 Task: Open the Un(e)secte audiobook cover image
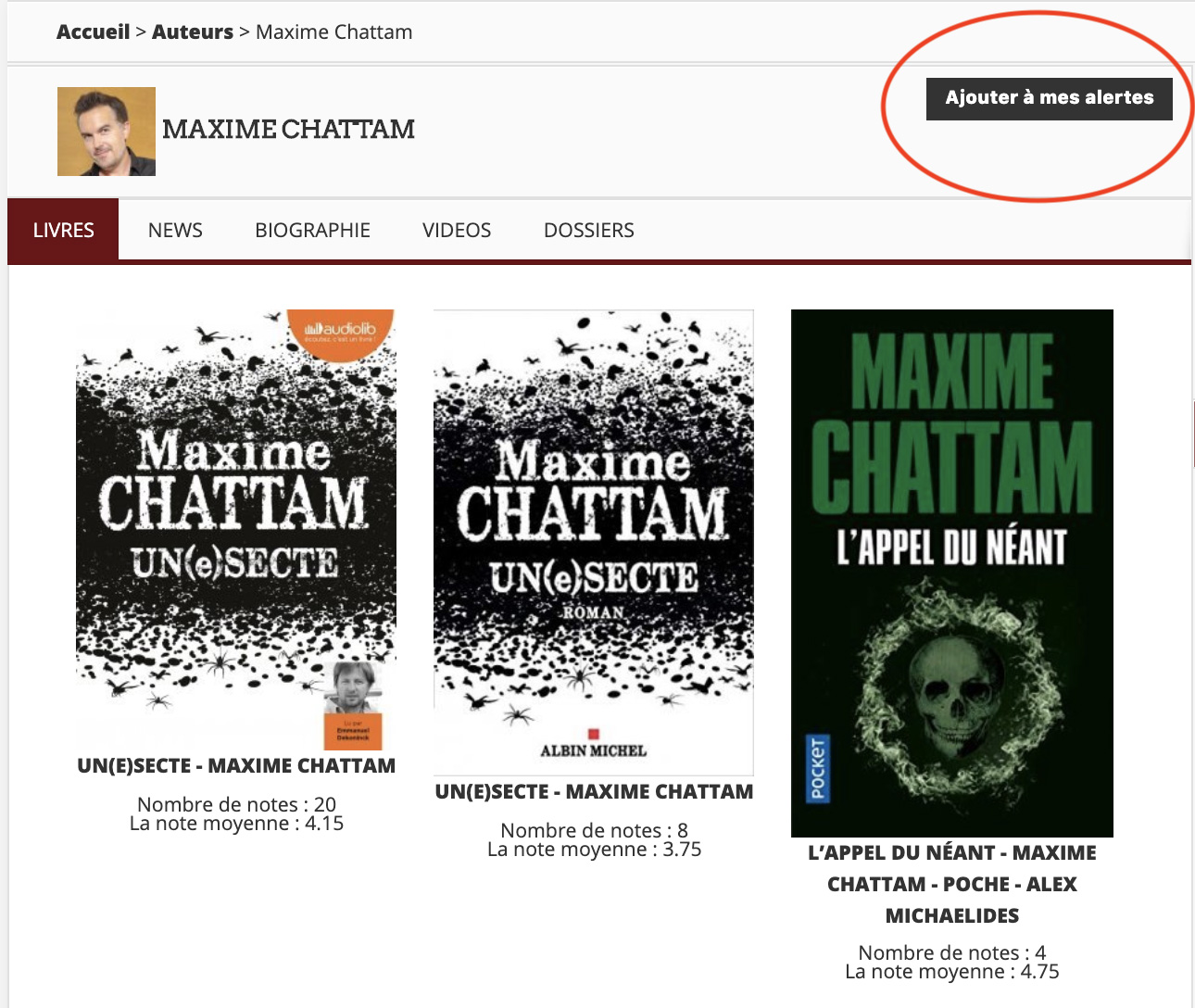236,530
